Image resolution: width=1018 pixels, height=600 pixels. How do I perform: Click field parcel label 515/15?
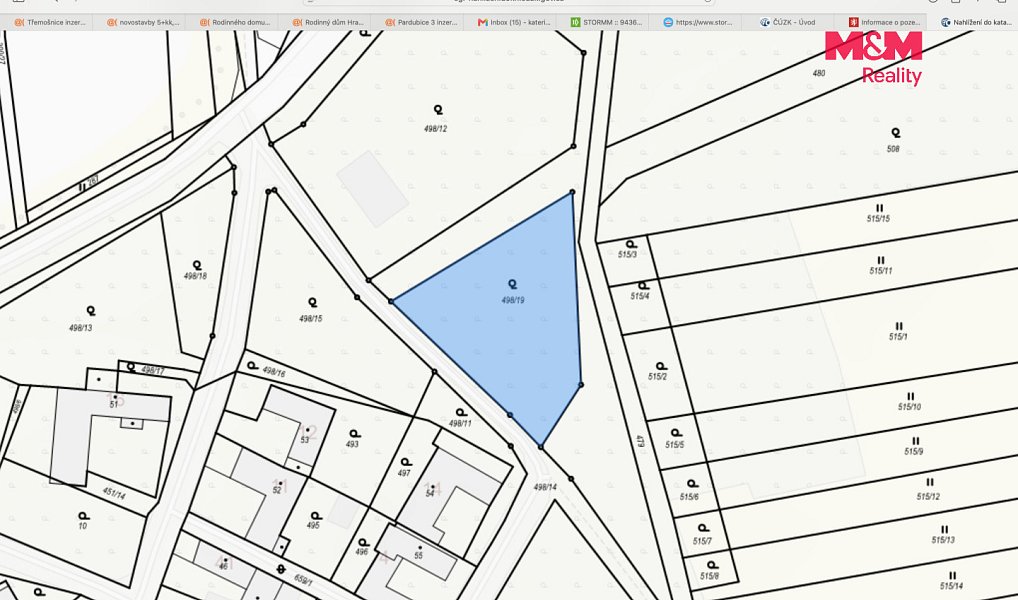pyautogui.click(x=878, y=219)
